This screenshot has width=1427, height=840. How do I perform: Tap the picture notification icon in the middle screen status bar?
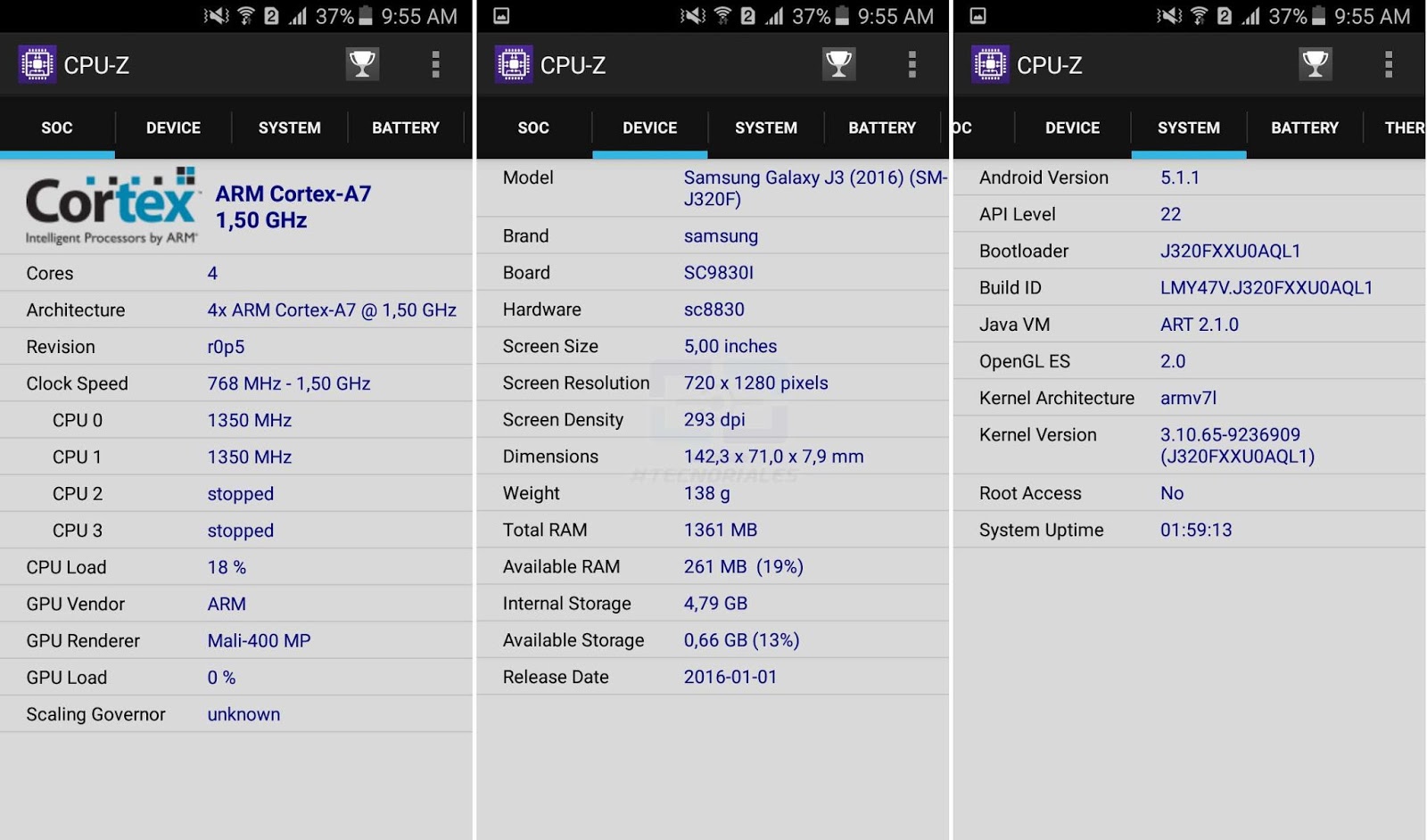tap(501, 16)
